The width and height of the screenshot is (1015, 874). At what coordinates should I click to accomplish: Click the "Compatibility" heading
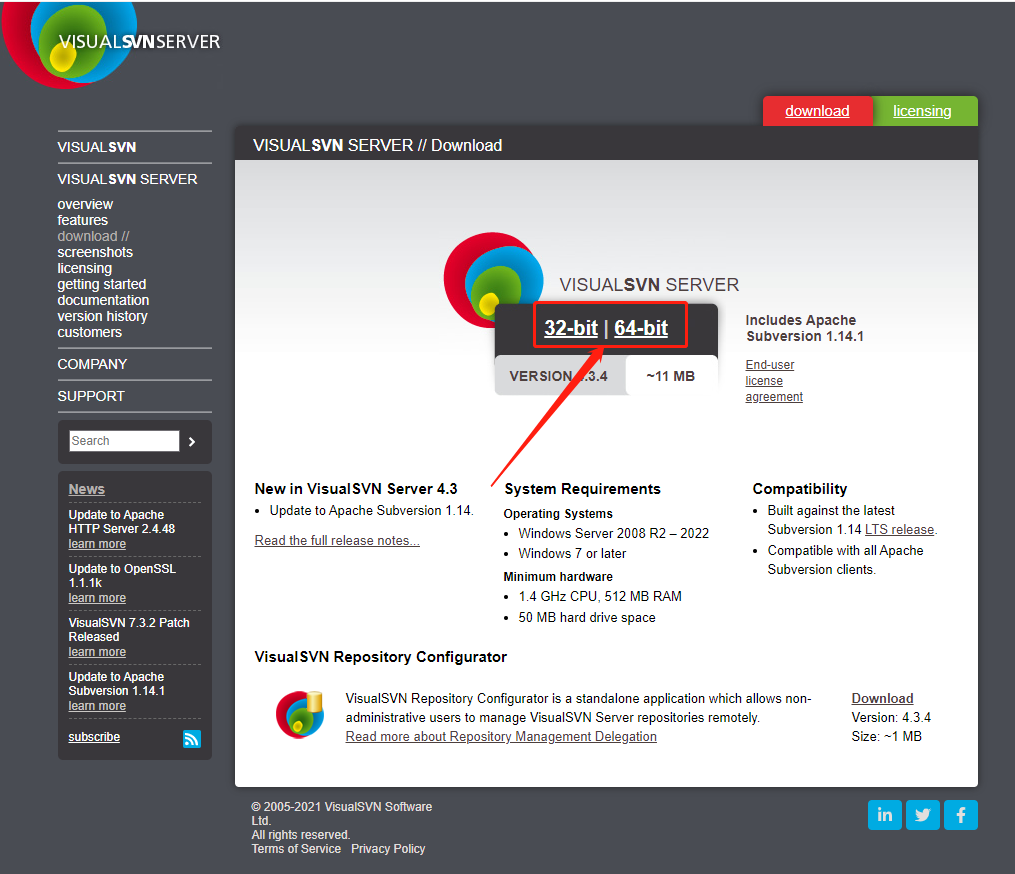tap(800, 489)
